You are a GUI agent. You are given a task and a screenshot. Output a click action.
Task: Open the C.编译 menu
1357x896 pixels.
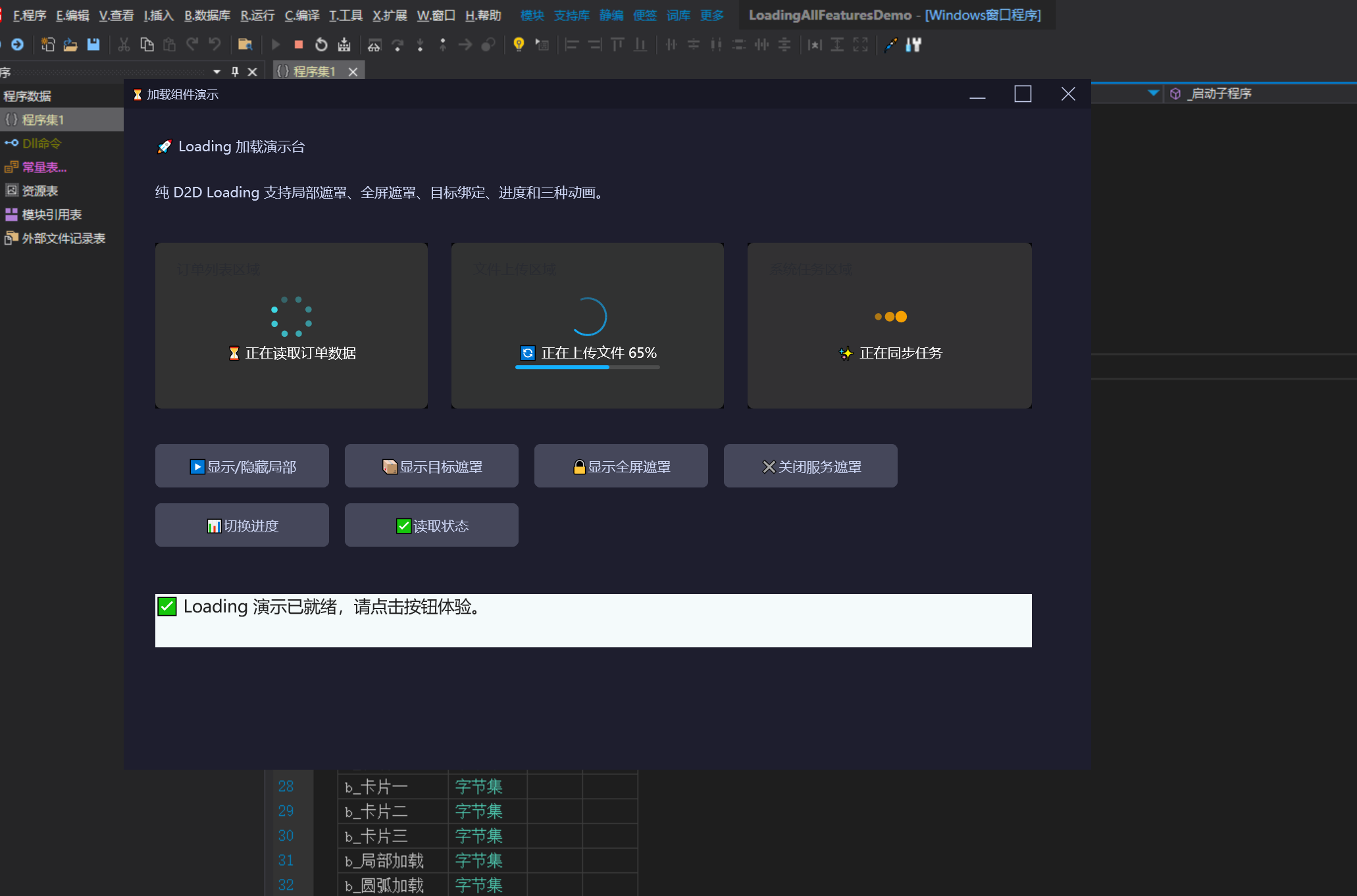(x=302, y=15)
